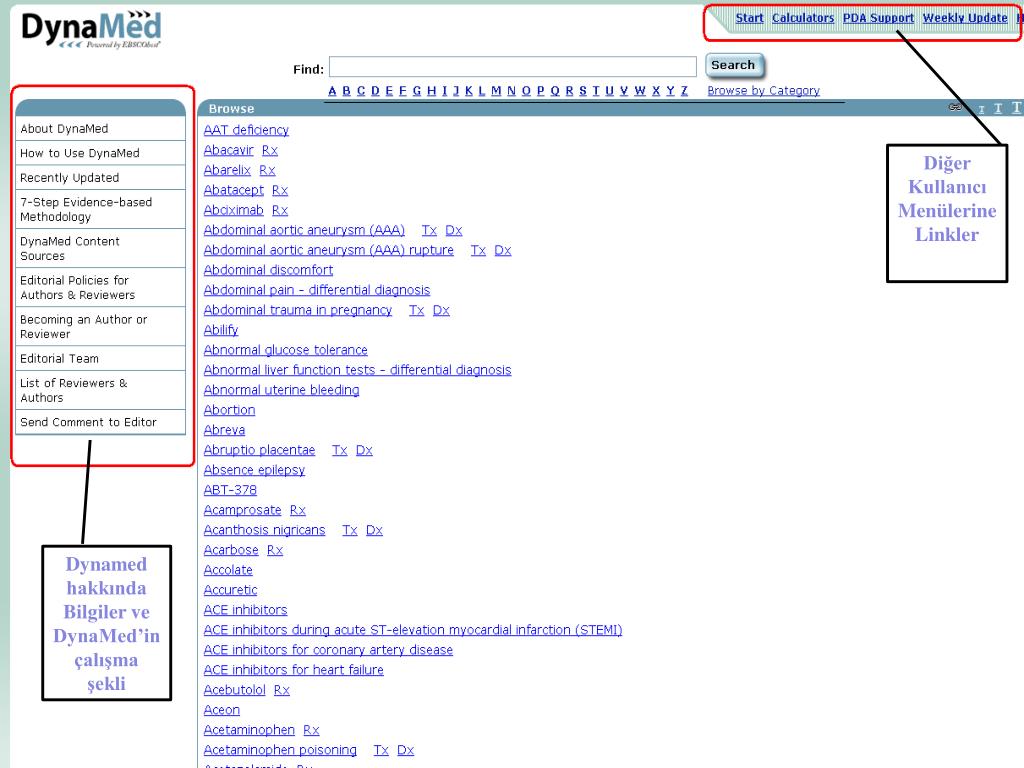Viewport: 1024px width, 768px height.
Task: Open Weekly Update in top menu
Action: click(x=965, y=18)
